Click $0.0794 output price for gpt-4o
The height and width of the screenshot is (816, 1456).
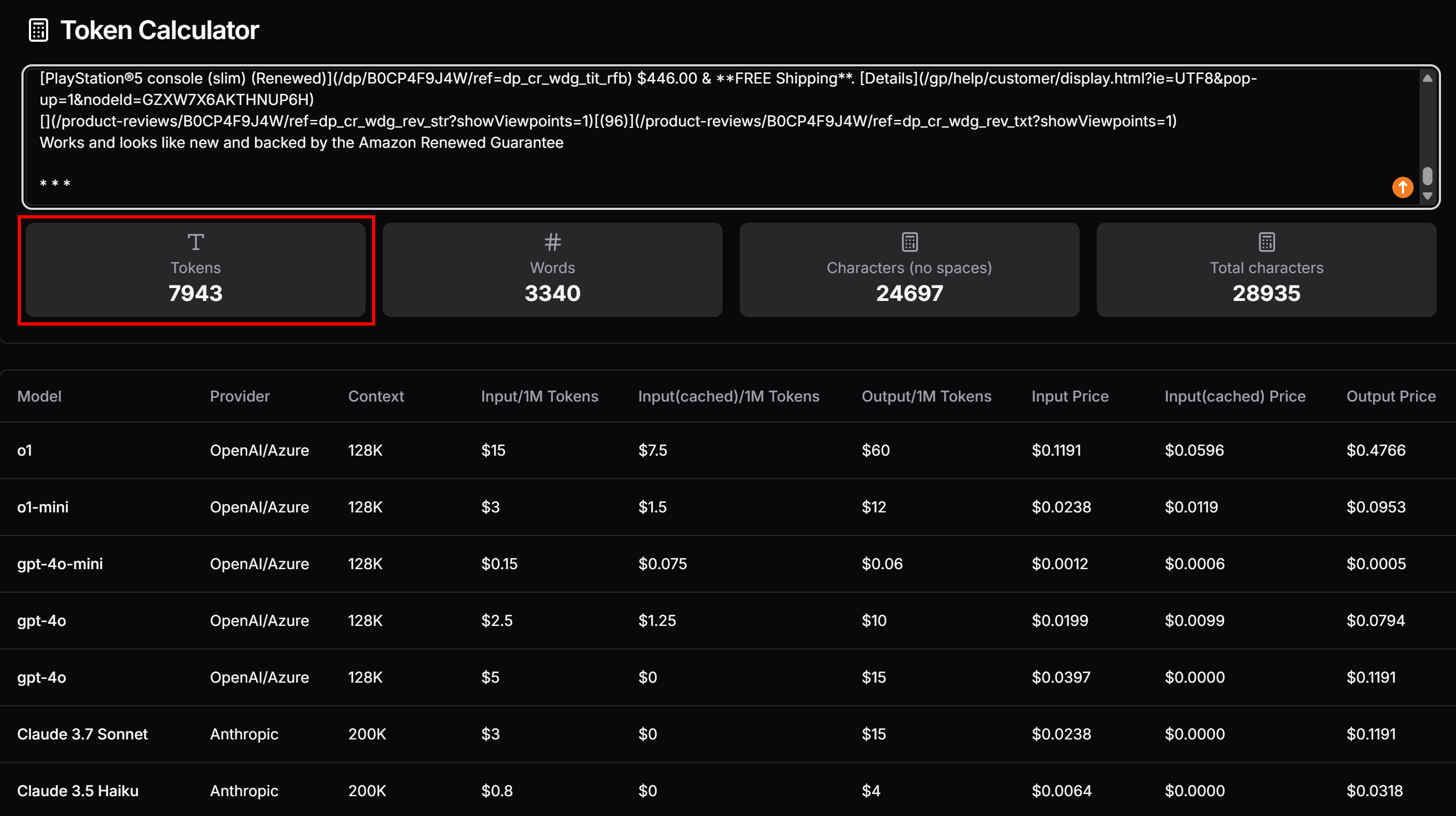tap(1375, 621)
